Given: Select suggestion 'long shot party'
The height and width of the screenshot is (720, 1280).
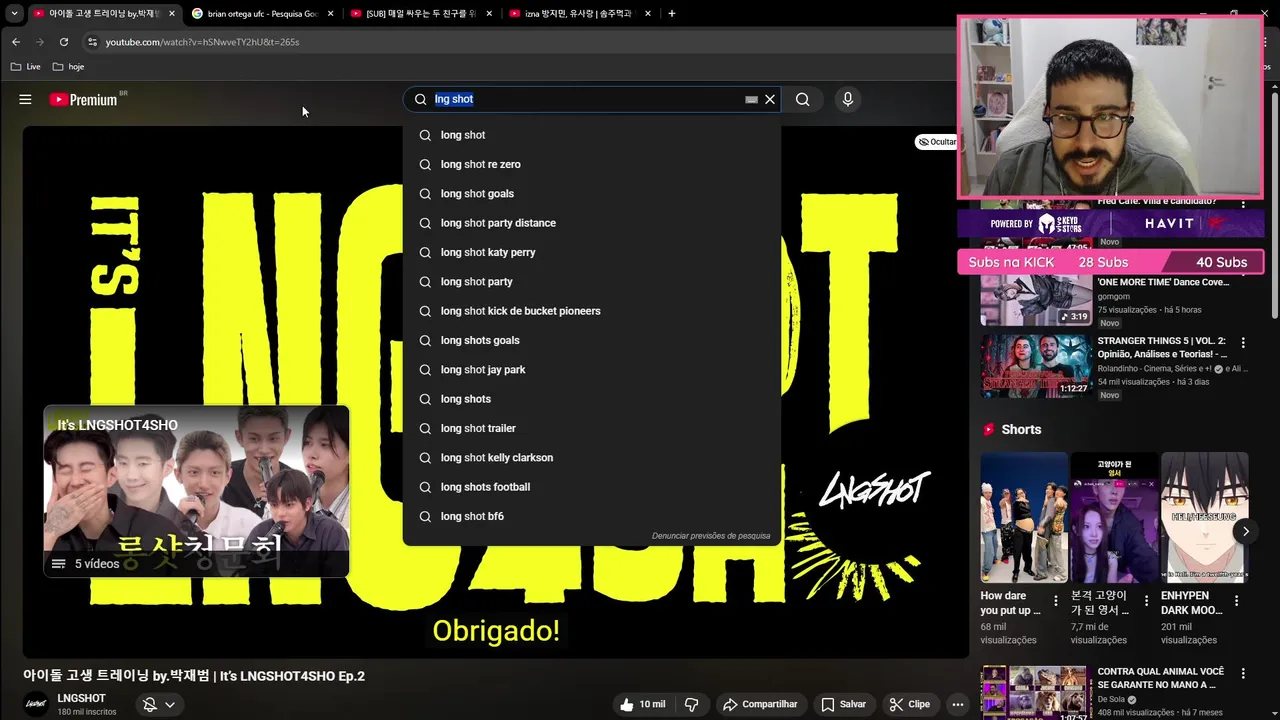Looking at the screenshot, I should pyautogui.click(x=592, y=281).
